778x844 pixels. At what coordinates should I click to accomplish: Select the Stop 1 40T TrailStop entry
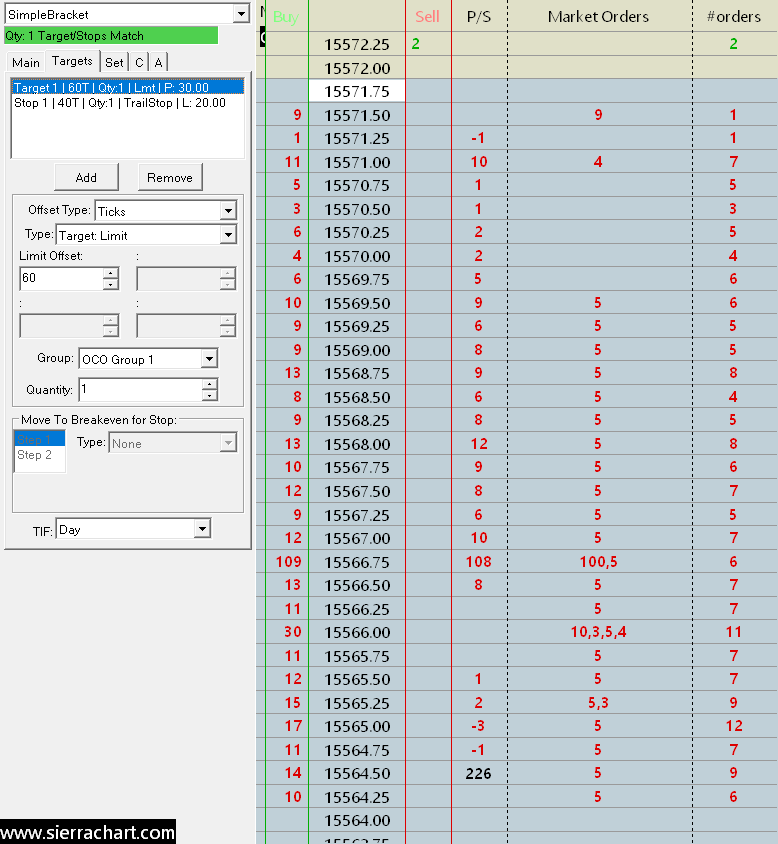pos(128,103)
